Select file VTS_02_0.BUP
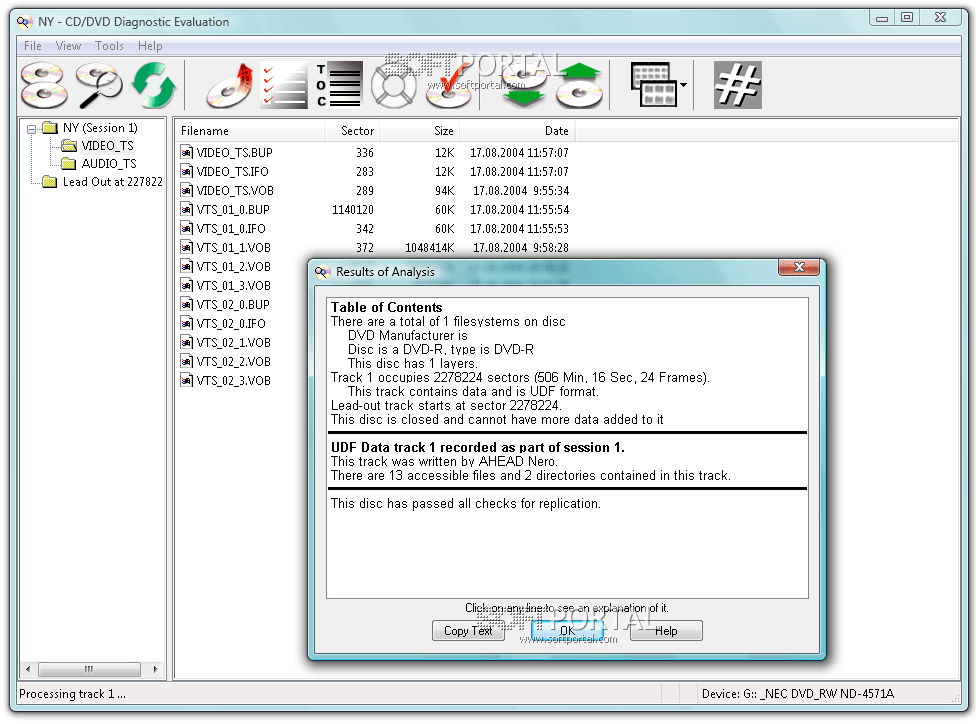 pyautogui.click(x=233, y=304)
